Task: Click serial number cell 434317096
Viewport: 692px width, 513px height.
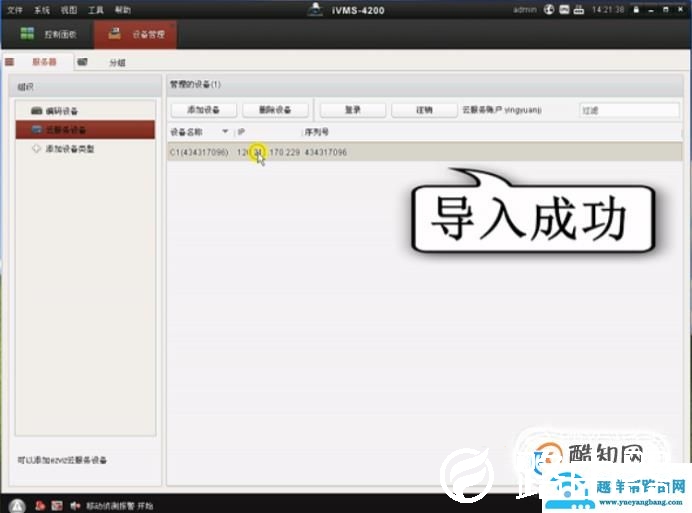Action: coord(326,152)
